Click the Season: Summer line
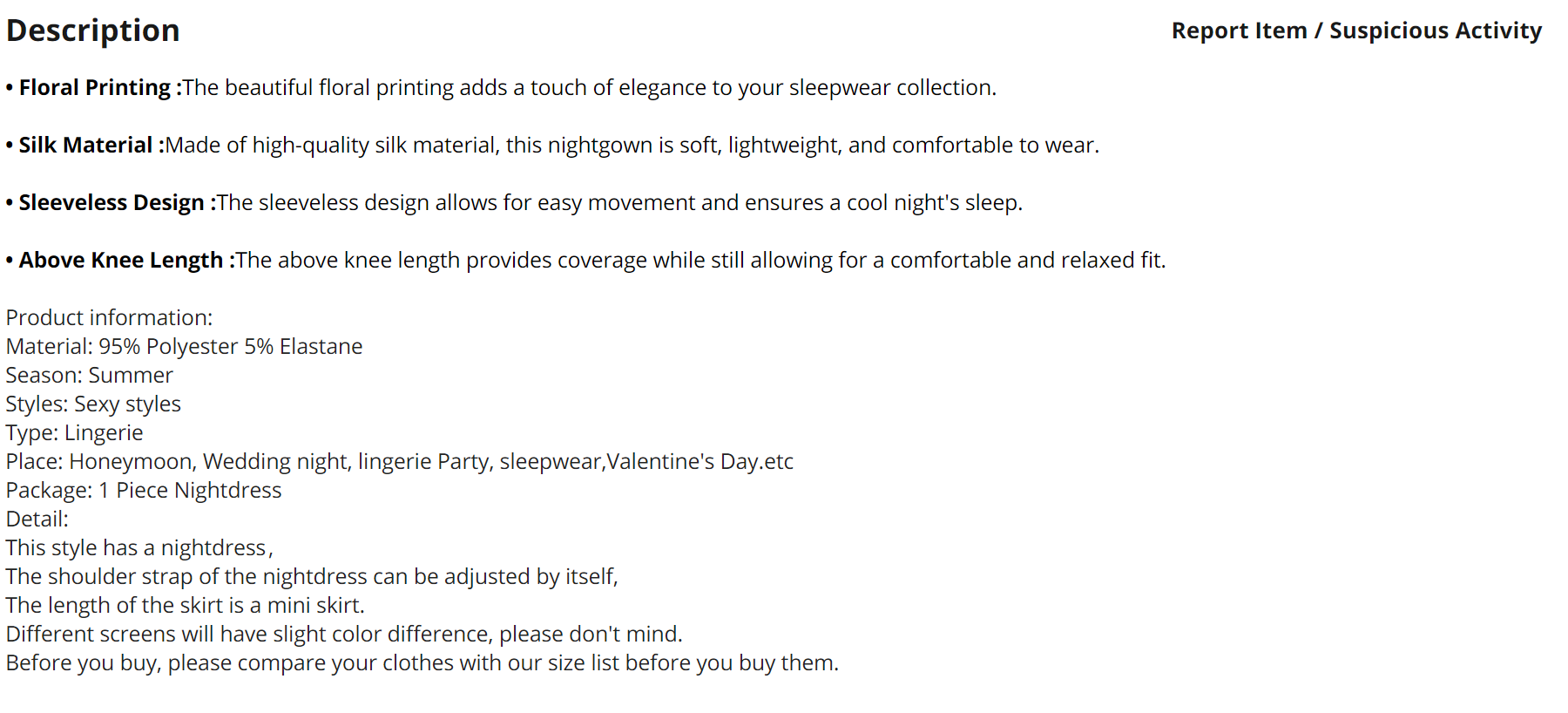Viewport: 1568px width, 713px height. point(89,375)
